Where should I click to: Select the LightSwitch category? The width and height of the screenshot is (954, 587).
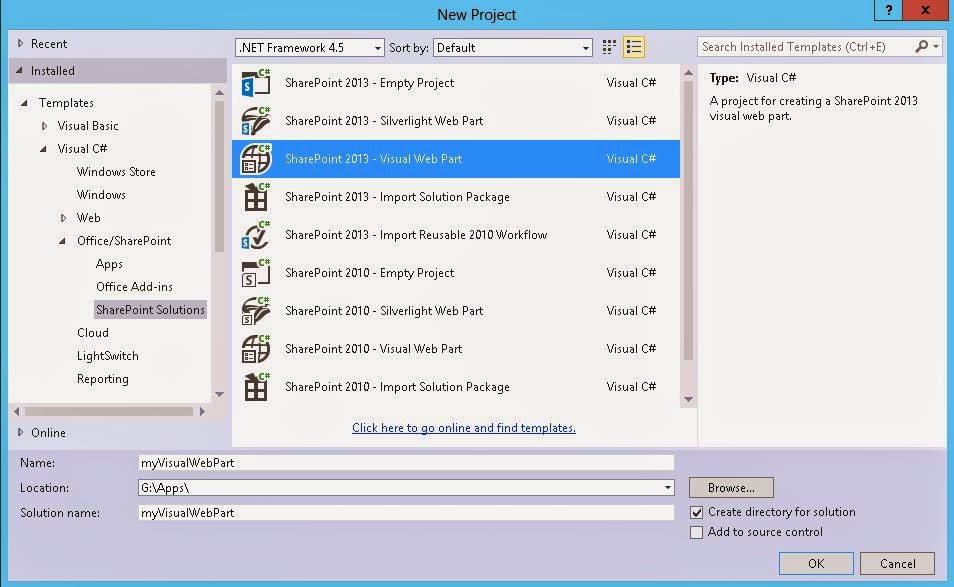click(x=108, y=356)
